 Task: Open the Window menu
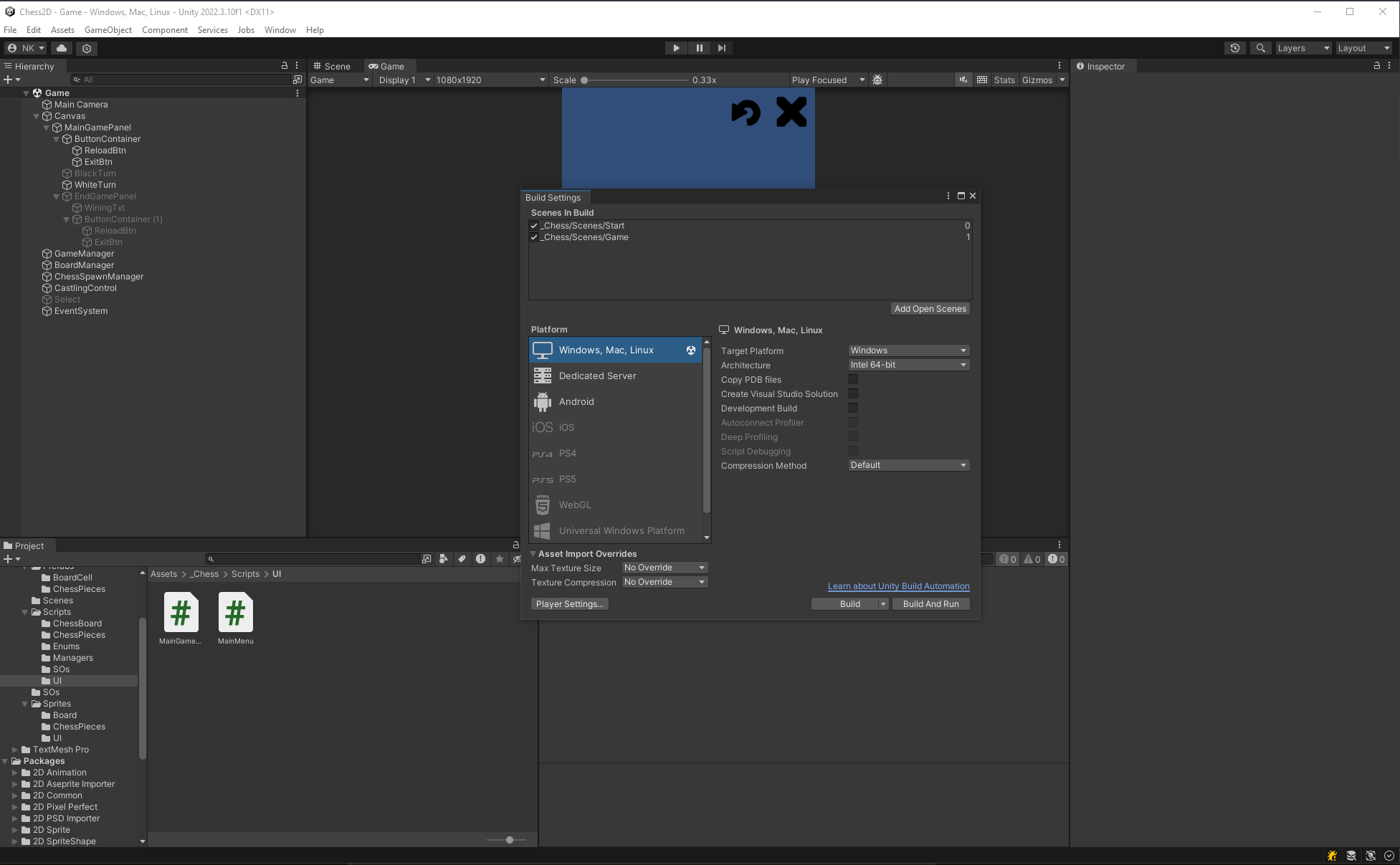pyautogui.click(x=280, y=30)
